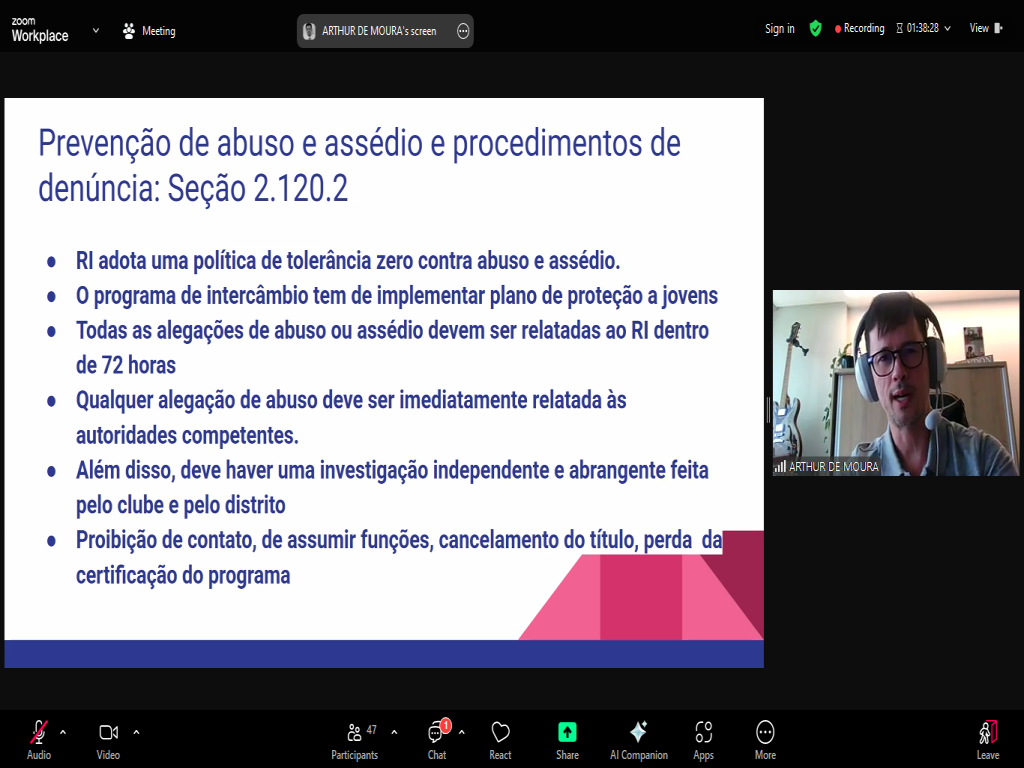
Task: Click the Leave meeting button
Action: (987, 737)
